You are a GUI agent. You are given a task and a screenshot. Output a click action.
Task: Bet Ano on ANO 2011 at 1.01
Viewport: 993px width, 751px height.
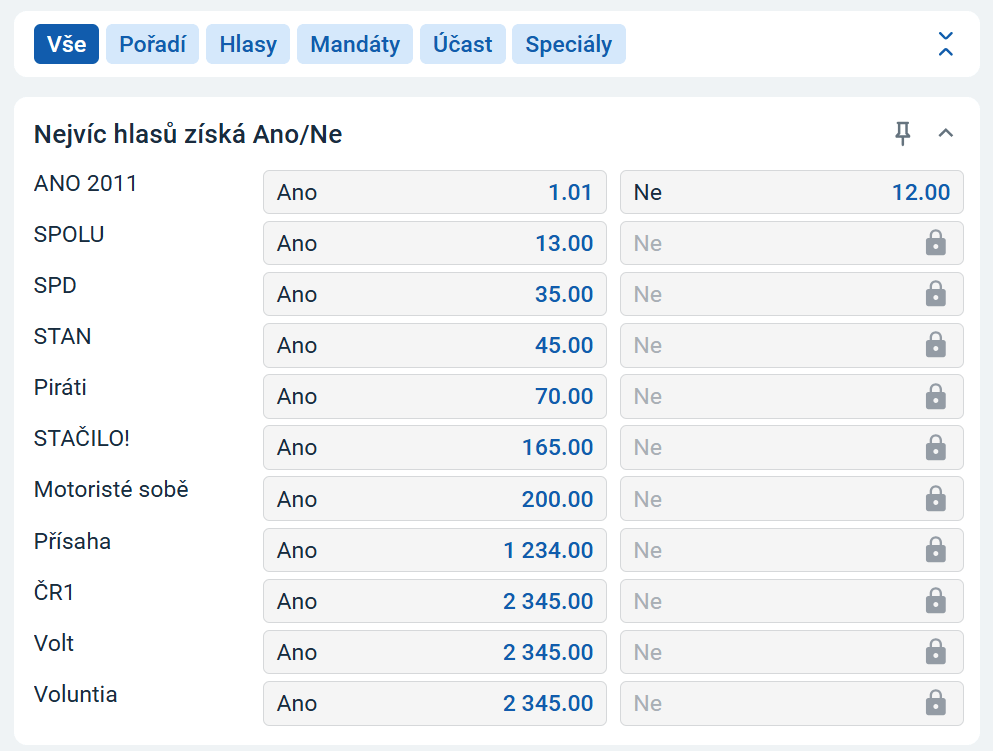(x=434, y=192)
